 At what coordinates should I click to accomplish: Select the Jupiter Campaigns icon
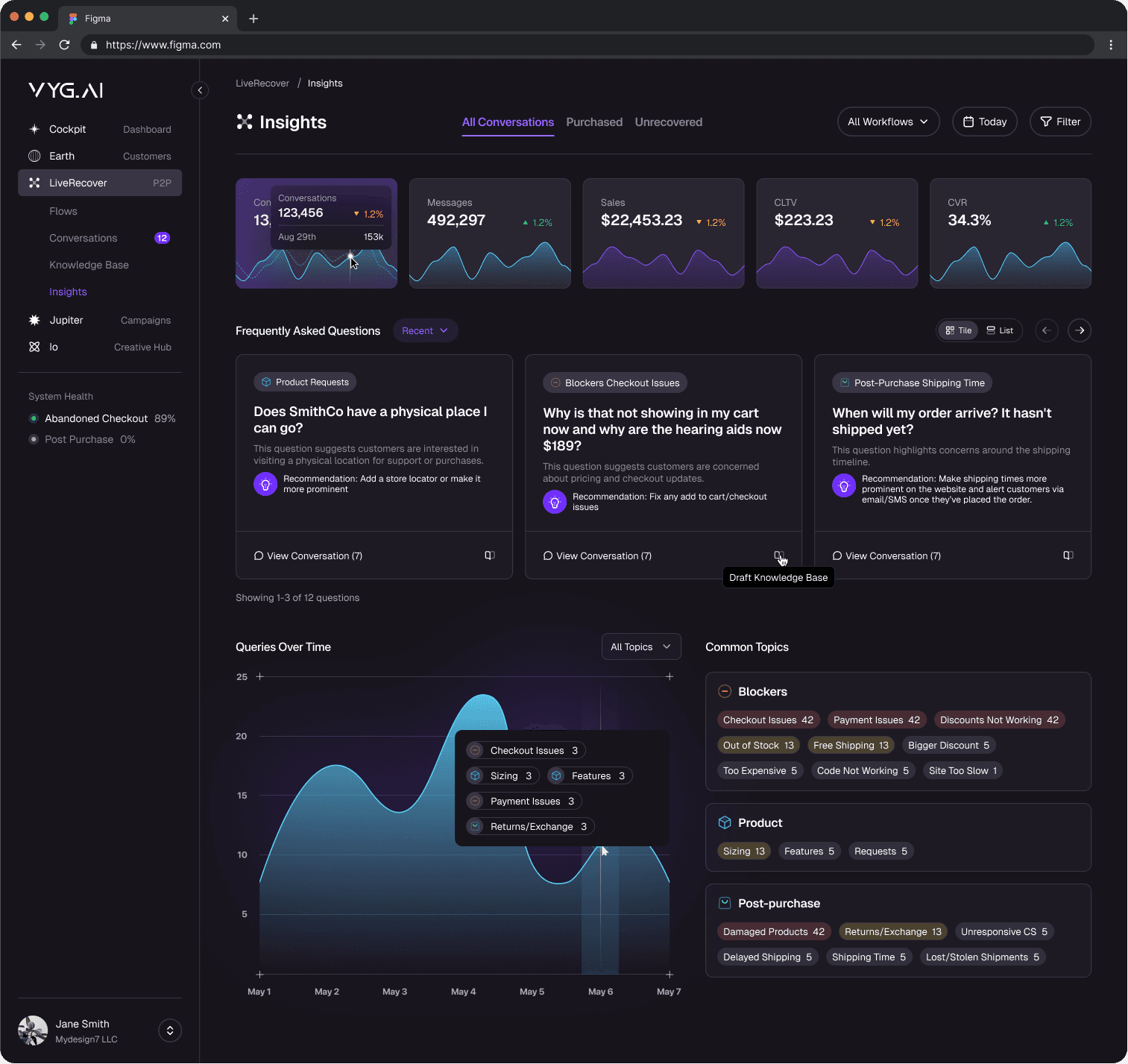tap(34, 320)
